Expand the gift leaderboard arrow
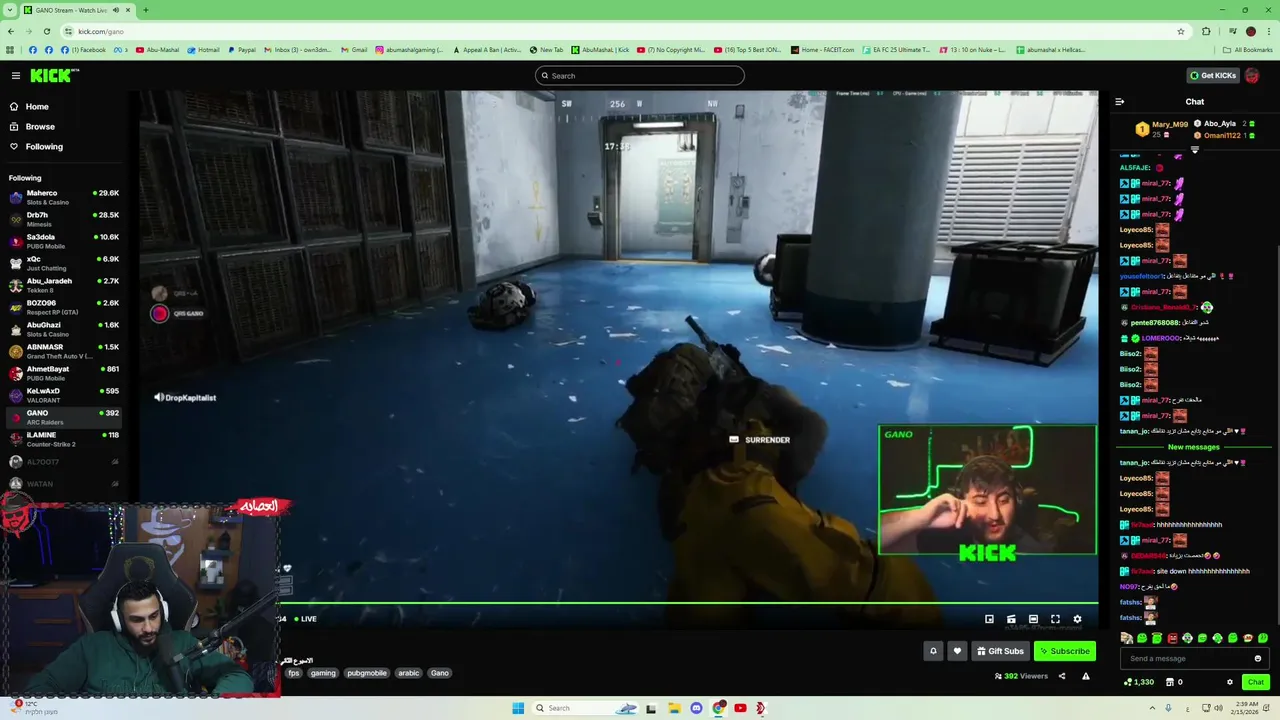 coord(1194,149)
